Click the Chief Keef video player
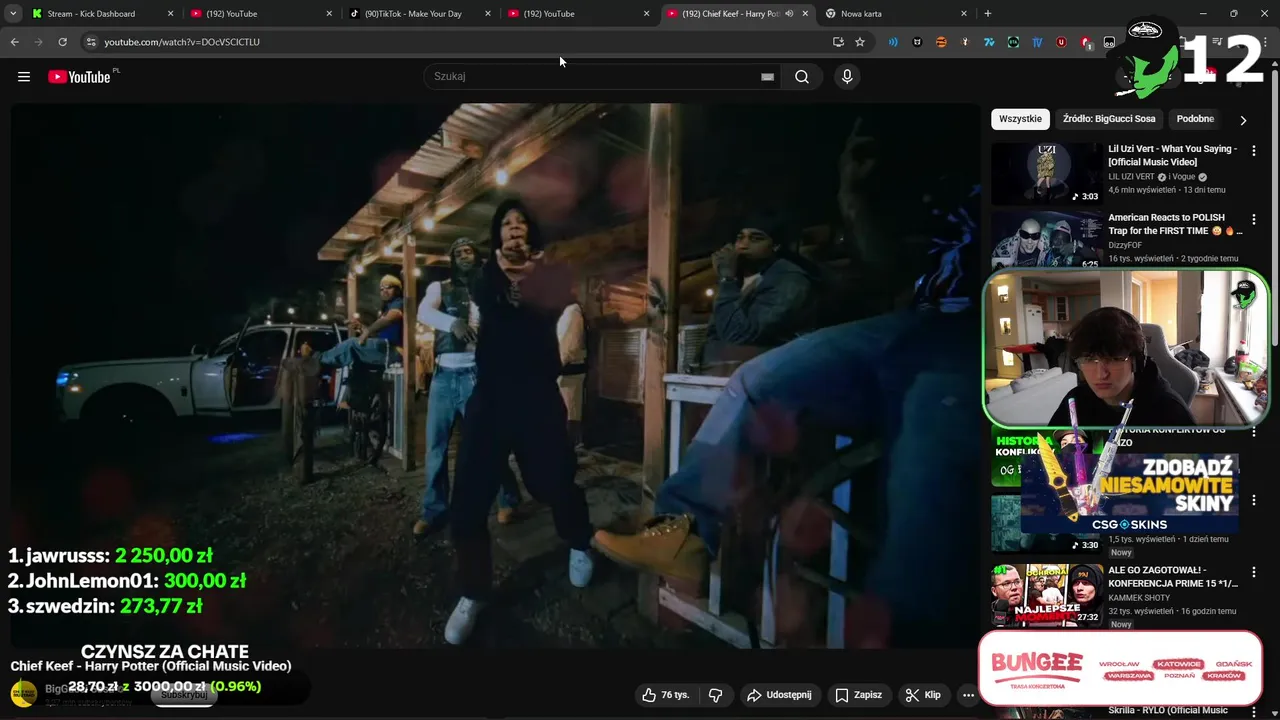1280x720 pixels. 495,375
